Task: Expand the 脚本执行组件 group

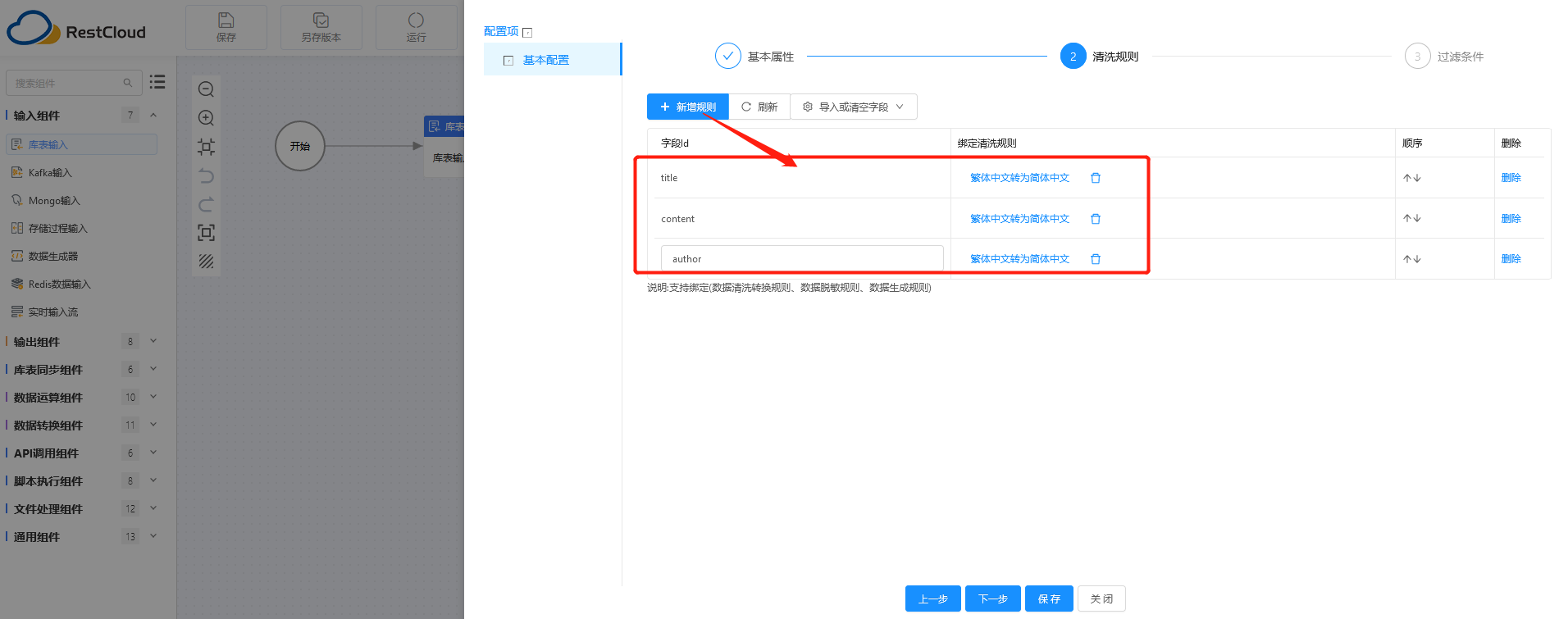Action: pyautogui.click(x=153, y=480)
